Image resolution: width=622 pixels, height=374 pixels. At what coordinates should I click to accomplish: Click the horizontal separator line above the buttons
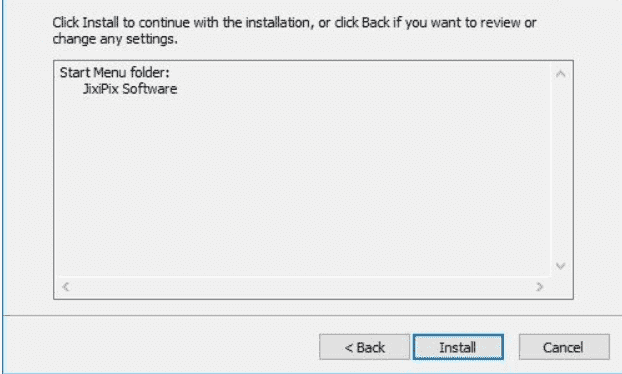[x=312, y=316]
